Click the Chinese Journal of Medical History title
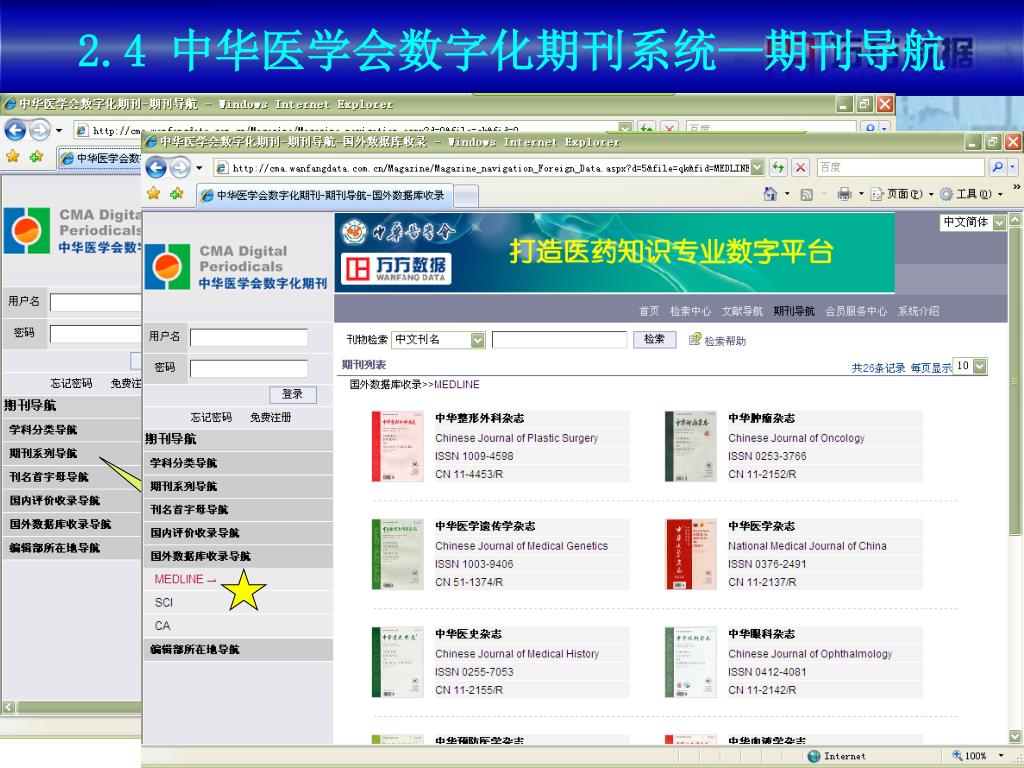The image size is (1024, 768). click(x=517, y=654)
